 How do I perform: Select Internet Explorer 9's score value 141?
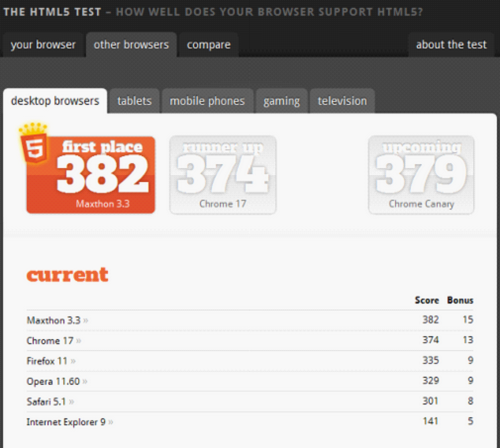click(431, 421)
